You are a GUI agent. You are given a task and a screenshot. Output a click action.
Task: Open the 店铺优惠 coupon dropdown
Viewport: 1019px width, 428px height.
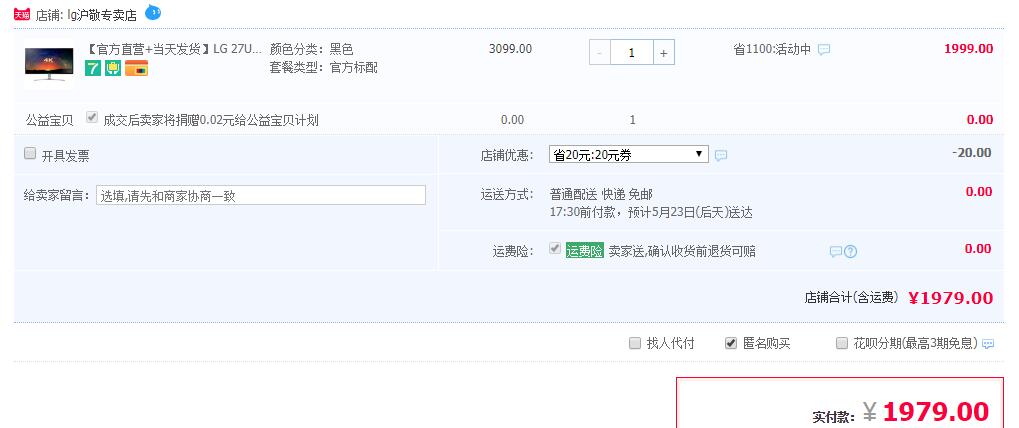628,154
